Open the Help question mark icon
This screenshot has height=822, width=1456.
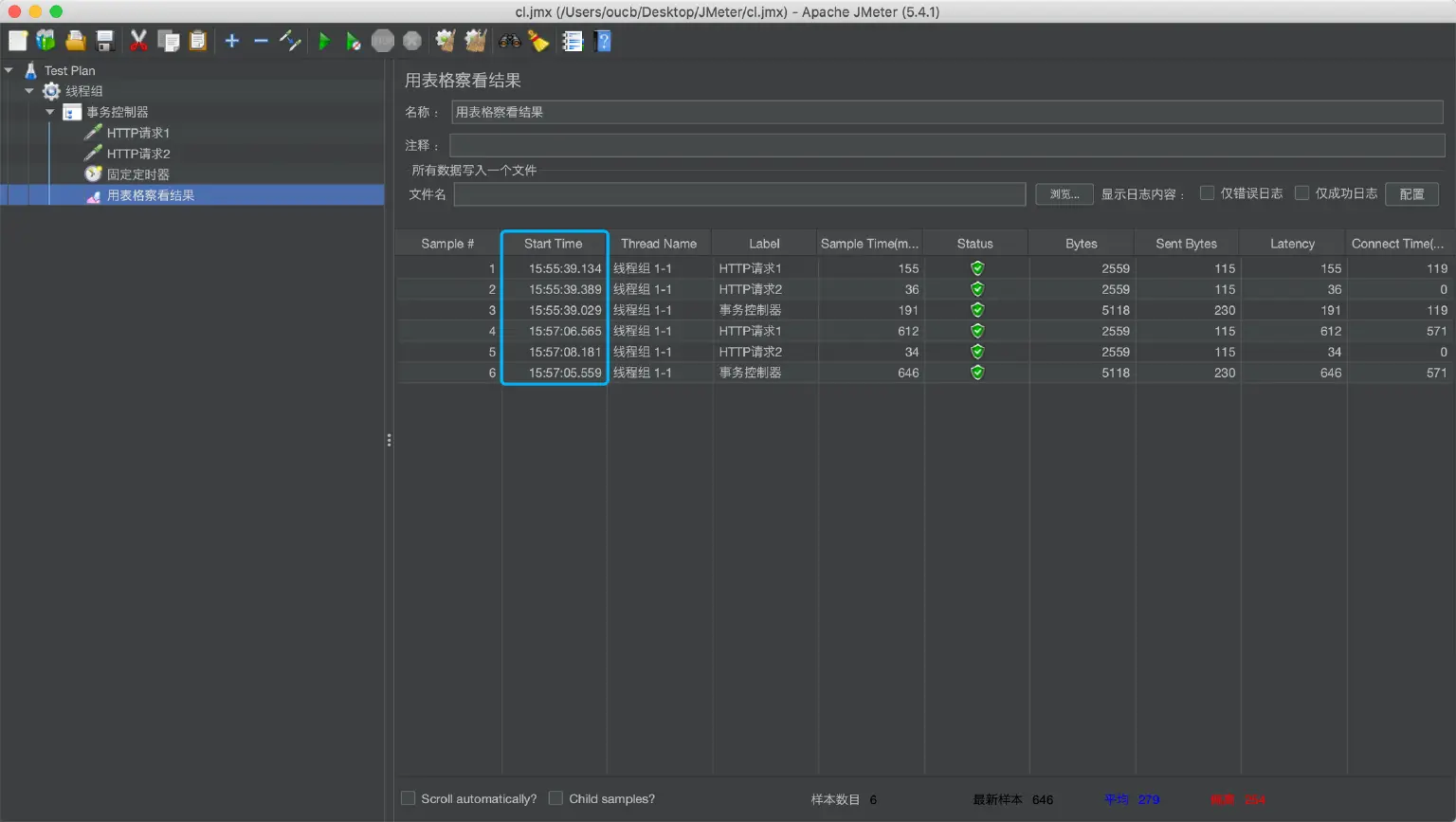(603, 41)
